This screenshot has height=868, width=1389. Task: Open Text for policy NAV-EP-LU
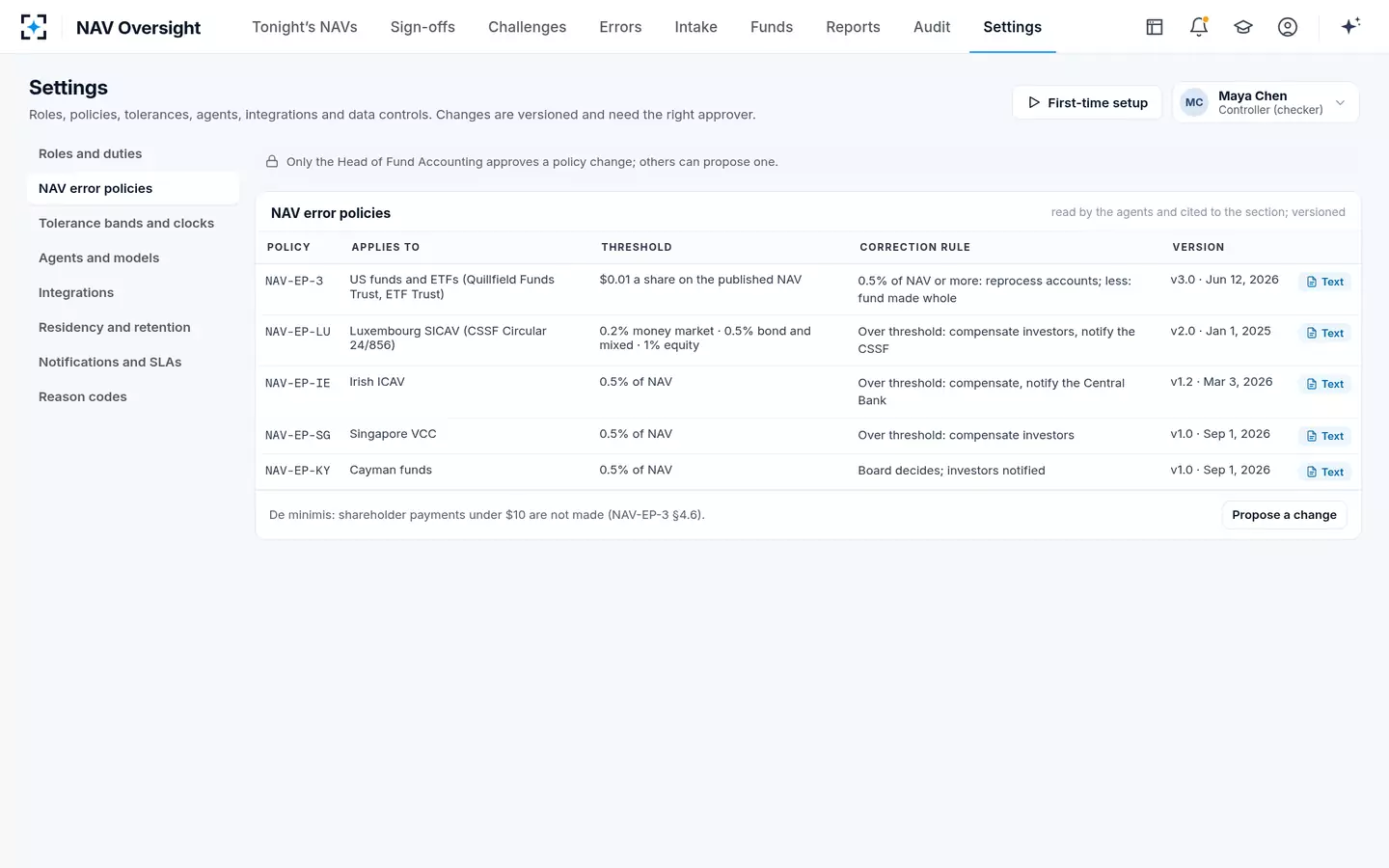point(1325,333)
